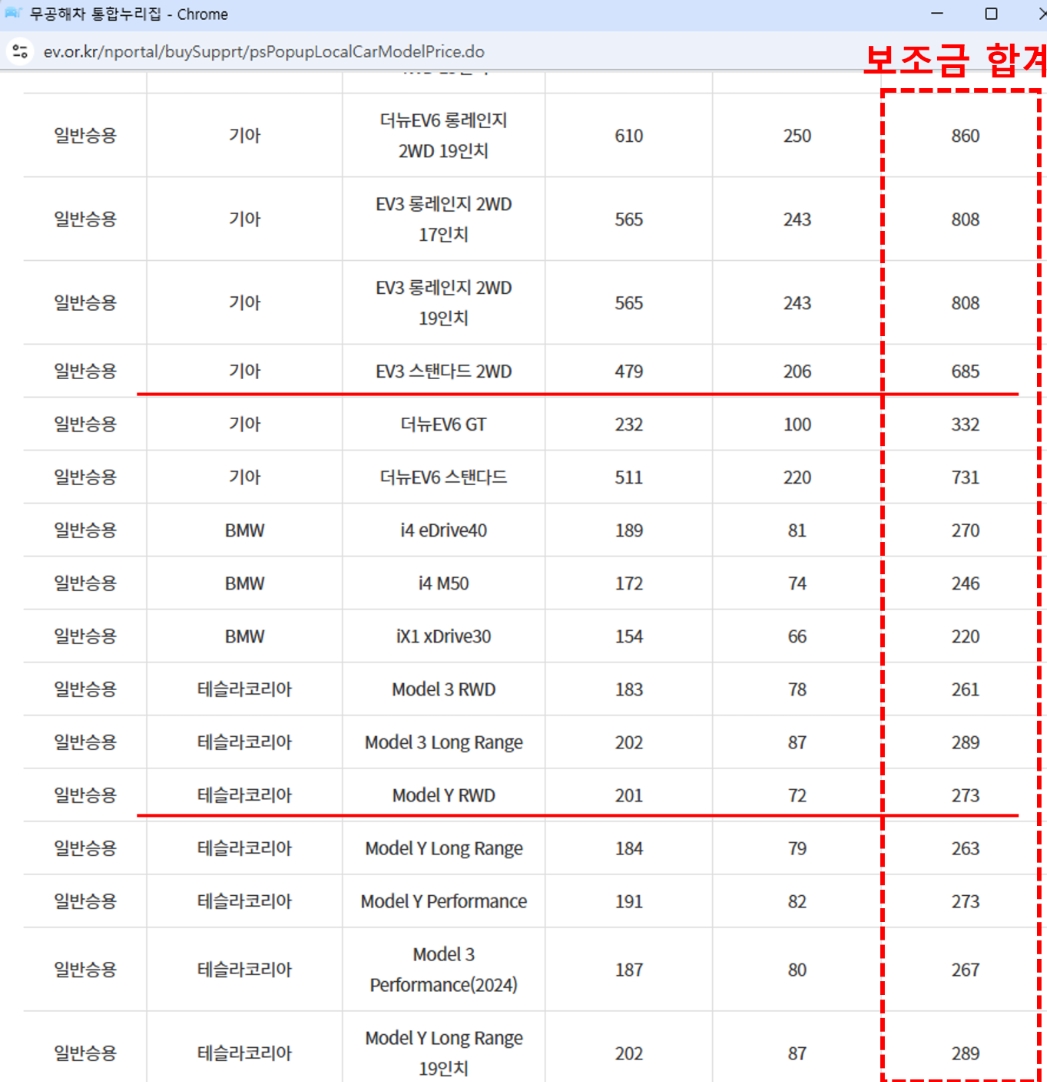Click the subsidy total 267 value
This screenshot has width=1047, height=1082.
[x=965, y=970]
